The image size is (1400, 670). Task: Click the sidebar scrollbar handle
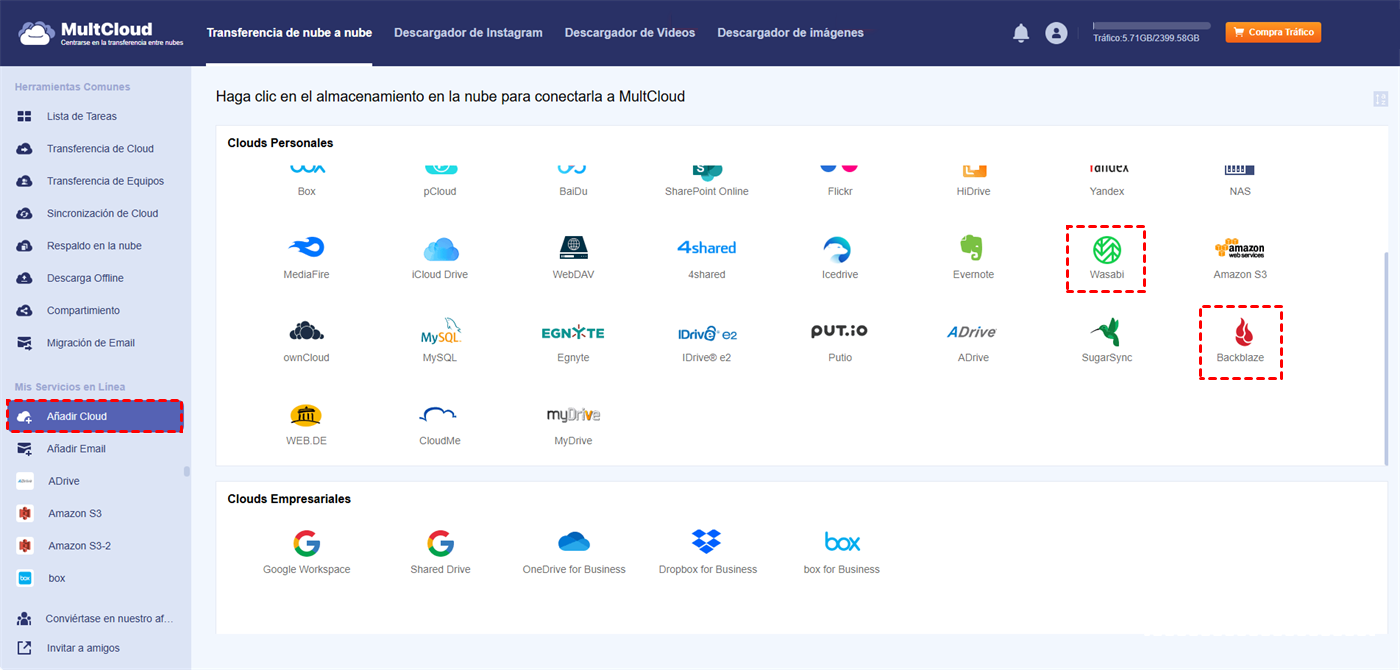click(186, 471)
